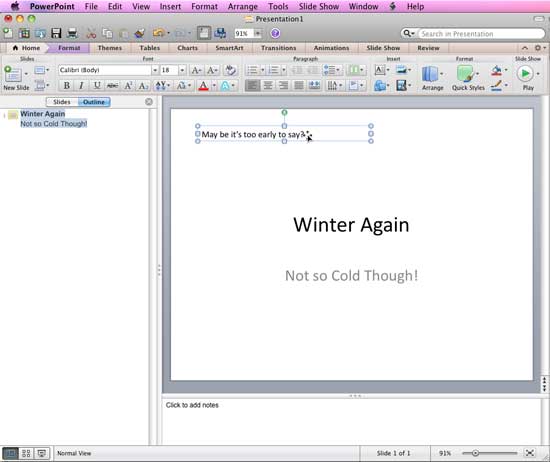Click the Copy icon in toolbar
The image size is (550, 462).
click(x=107, y=33)
